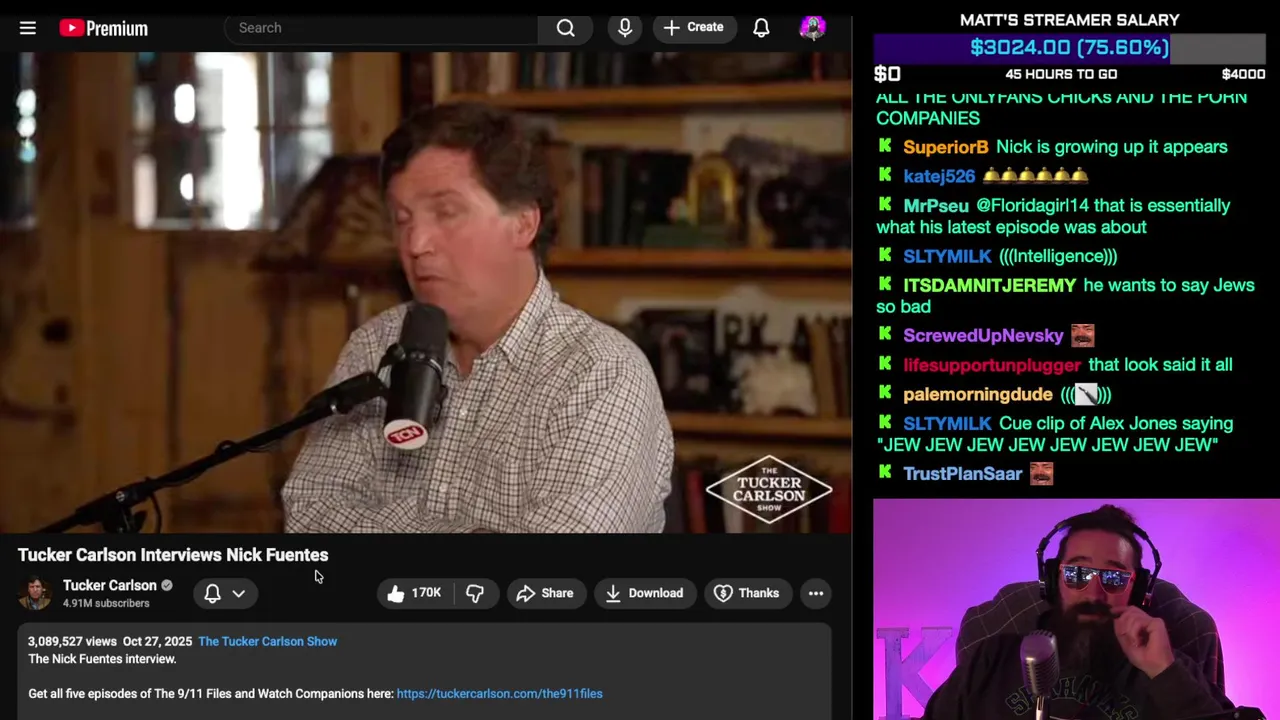Click katej526 username in chat

pos(938,176)
